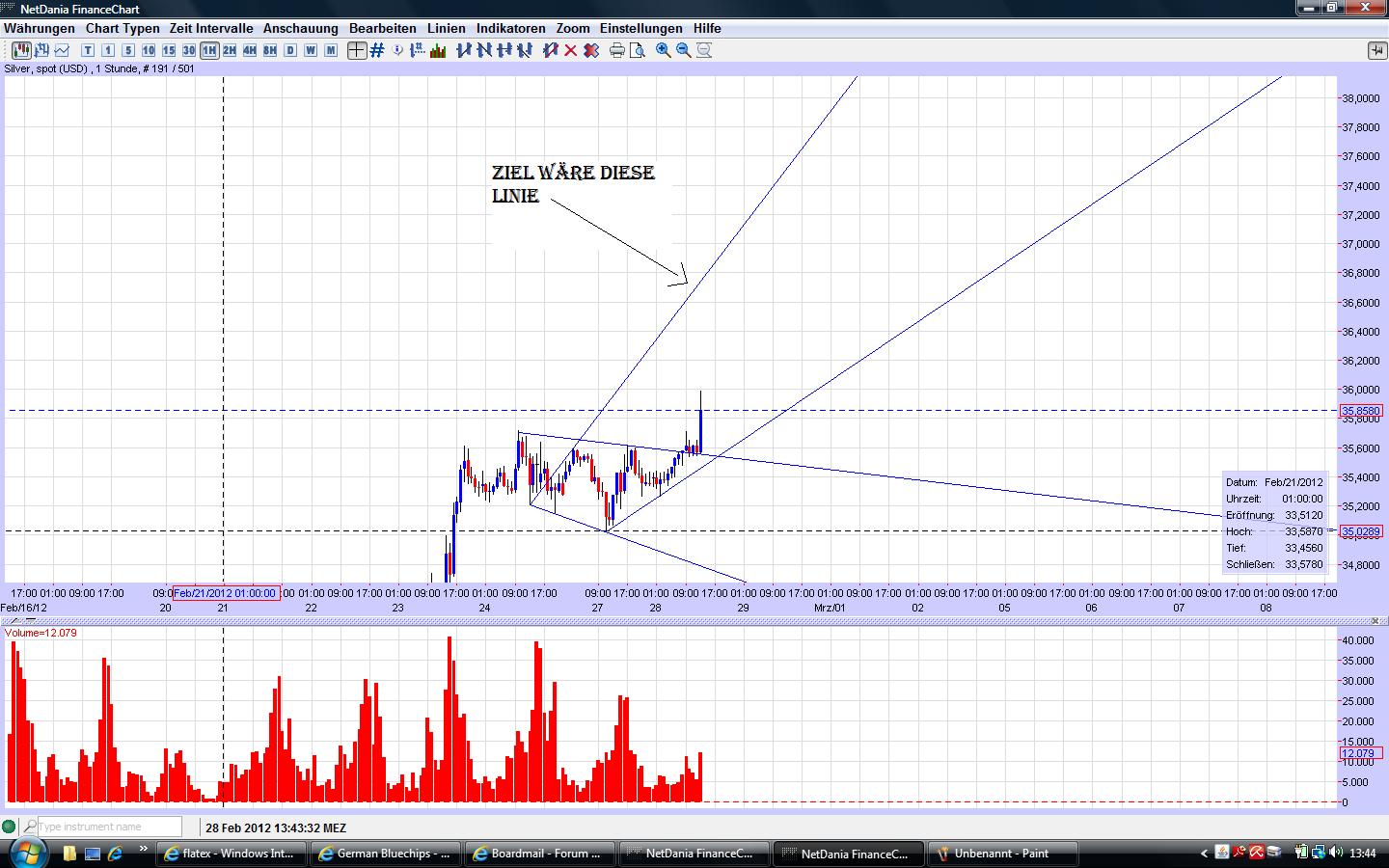Click the Internet Explorer quick launch icon

click(x=116, y=854)
